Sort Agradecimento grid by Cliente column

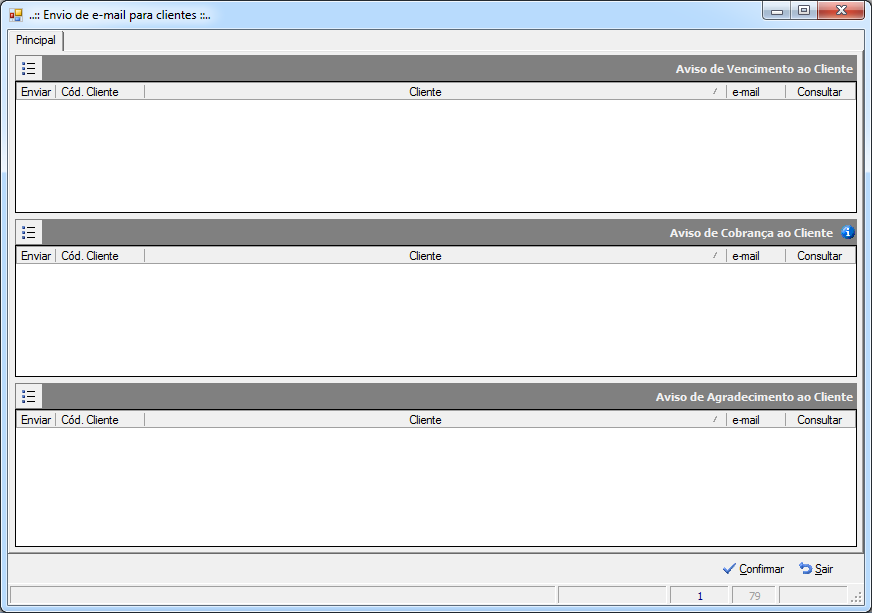click(x=435, y=420)
